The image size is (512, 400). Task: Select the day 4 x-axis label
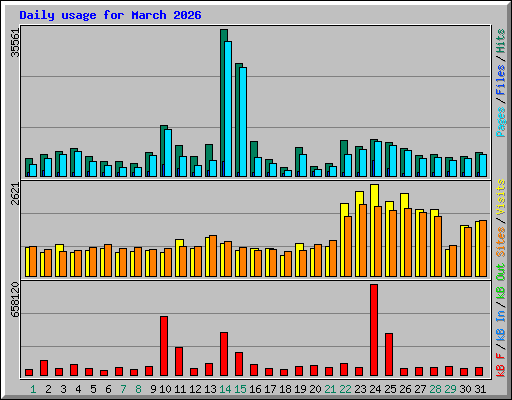[78, 389]
